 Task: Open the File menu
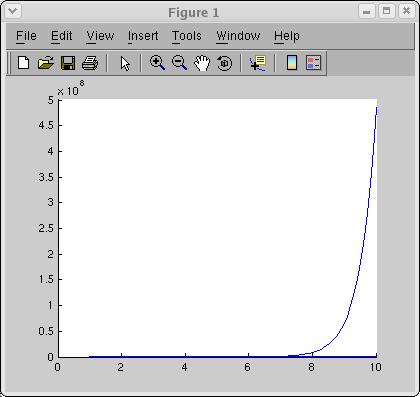[x=26, y=36]
